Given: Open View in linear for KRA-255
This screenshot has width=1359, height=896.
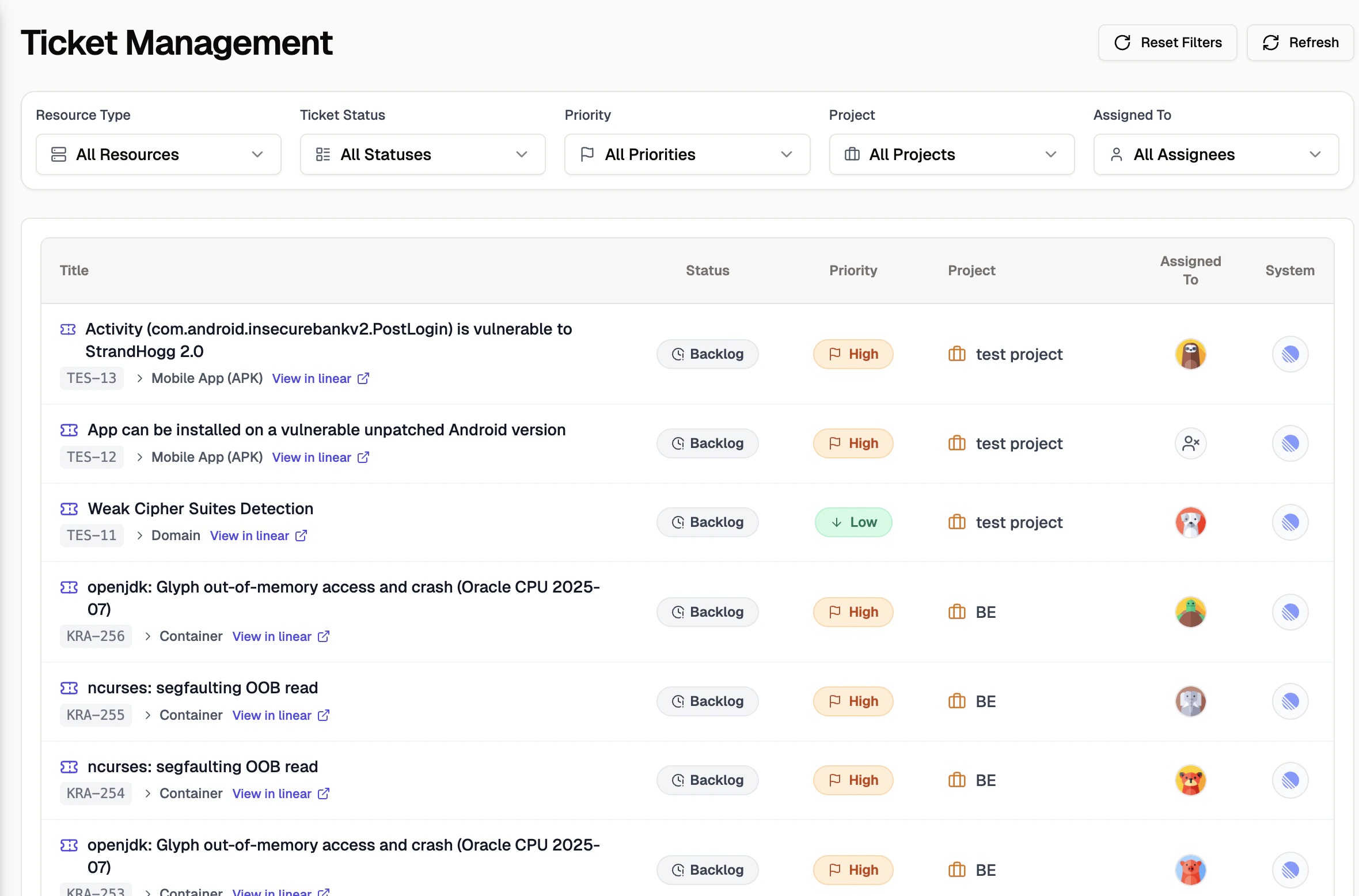Looking at the screenshot, I should [272, 715].
